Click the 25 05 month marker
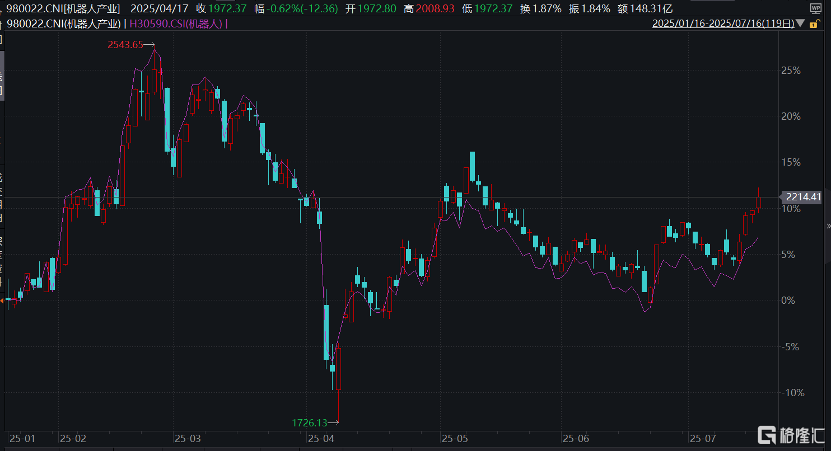 tap(455, 439)
